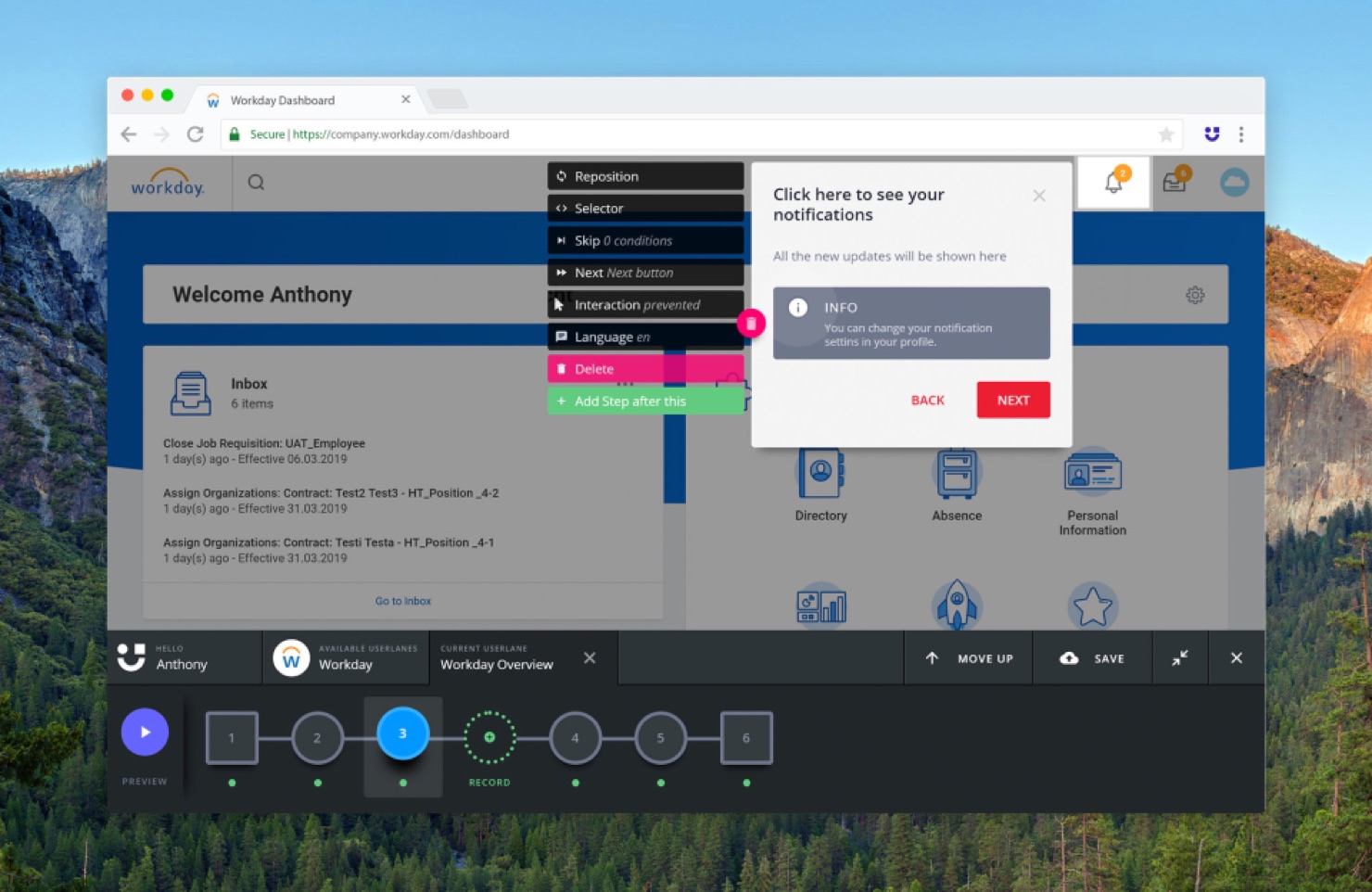1372x892 pixels.
Task: Click Add Step after this
Action: point(645,401)
